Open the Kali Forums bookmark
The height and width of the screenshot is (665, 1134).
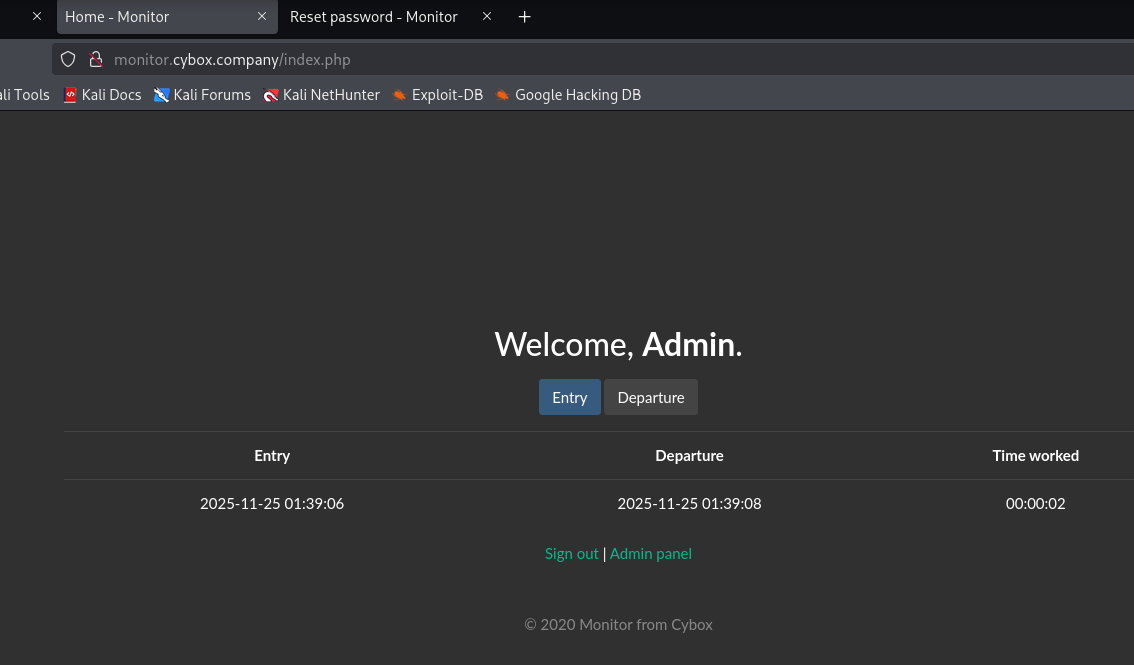point(202,95)
